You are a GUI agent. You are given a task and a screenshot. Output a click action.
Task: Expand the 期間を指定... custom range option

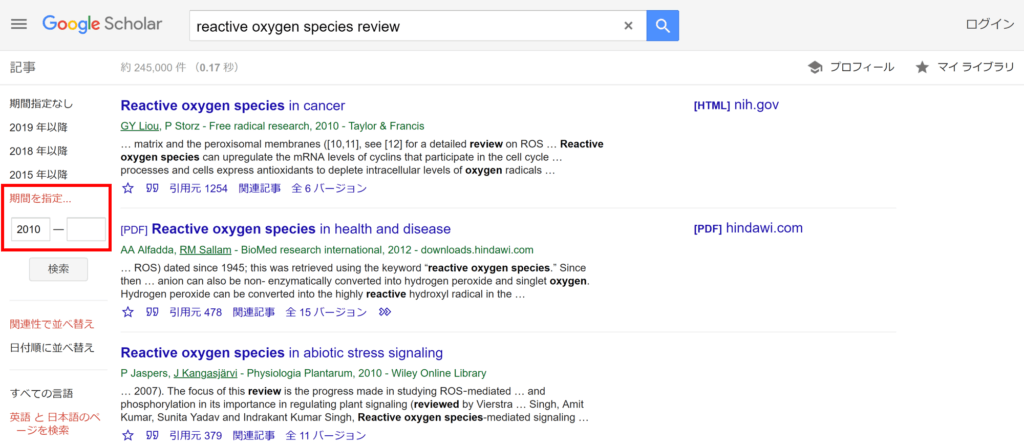tap(40, 199)
